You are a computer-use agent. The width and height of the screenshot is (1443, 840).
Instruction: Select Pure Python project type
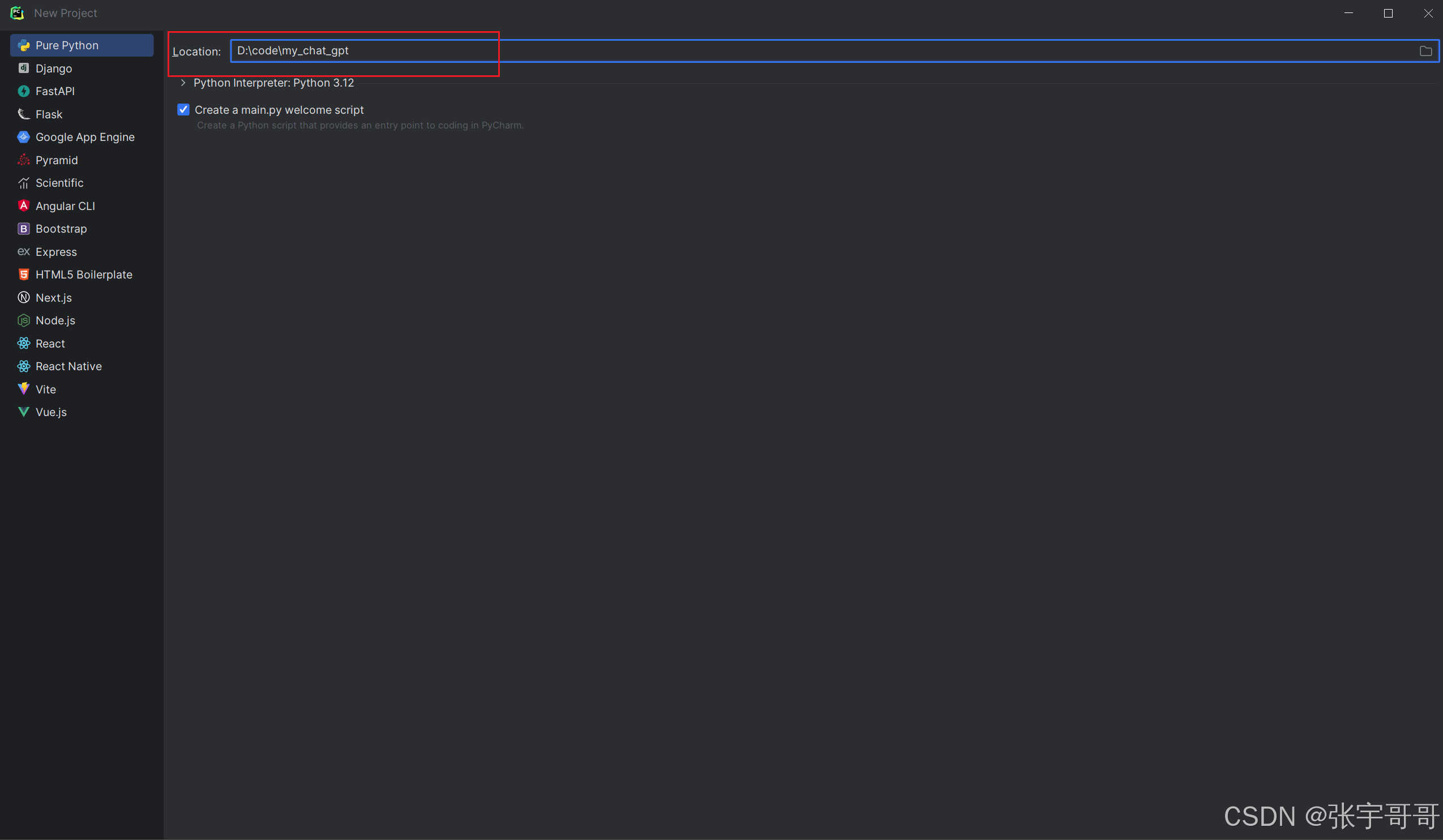[x=66, y=45]
